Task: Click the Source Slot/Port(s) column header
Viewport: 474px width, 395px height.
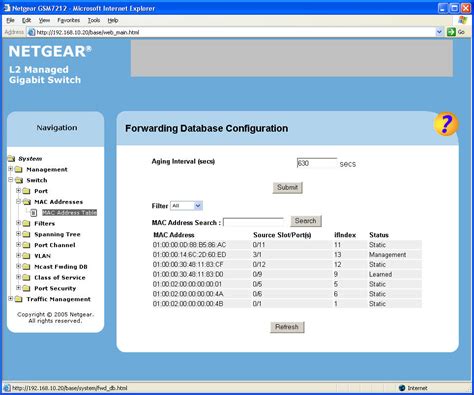Action: 282,235
